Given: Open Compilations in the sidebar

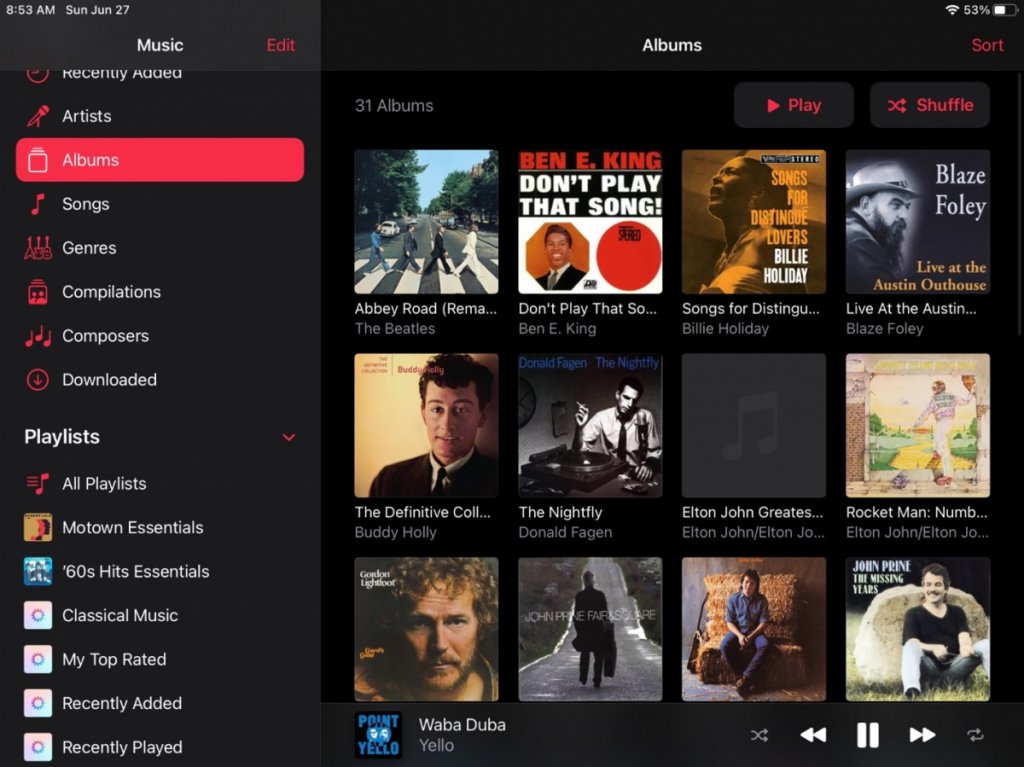Looking at the screenshot, I should [160, 292].
